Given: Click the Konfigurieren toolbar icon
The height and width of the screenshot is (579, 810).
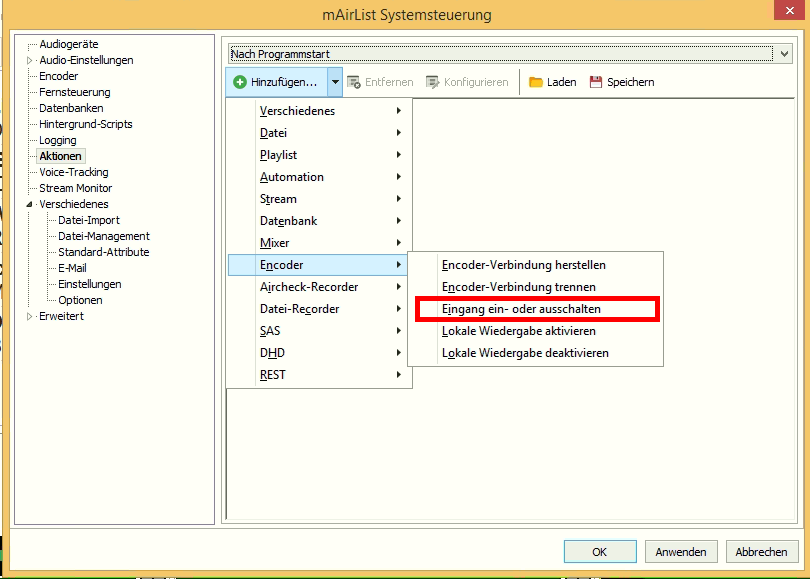Looking at the screenshot, I should [x=432, y=82].
